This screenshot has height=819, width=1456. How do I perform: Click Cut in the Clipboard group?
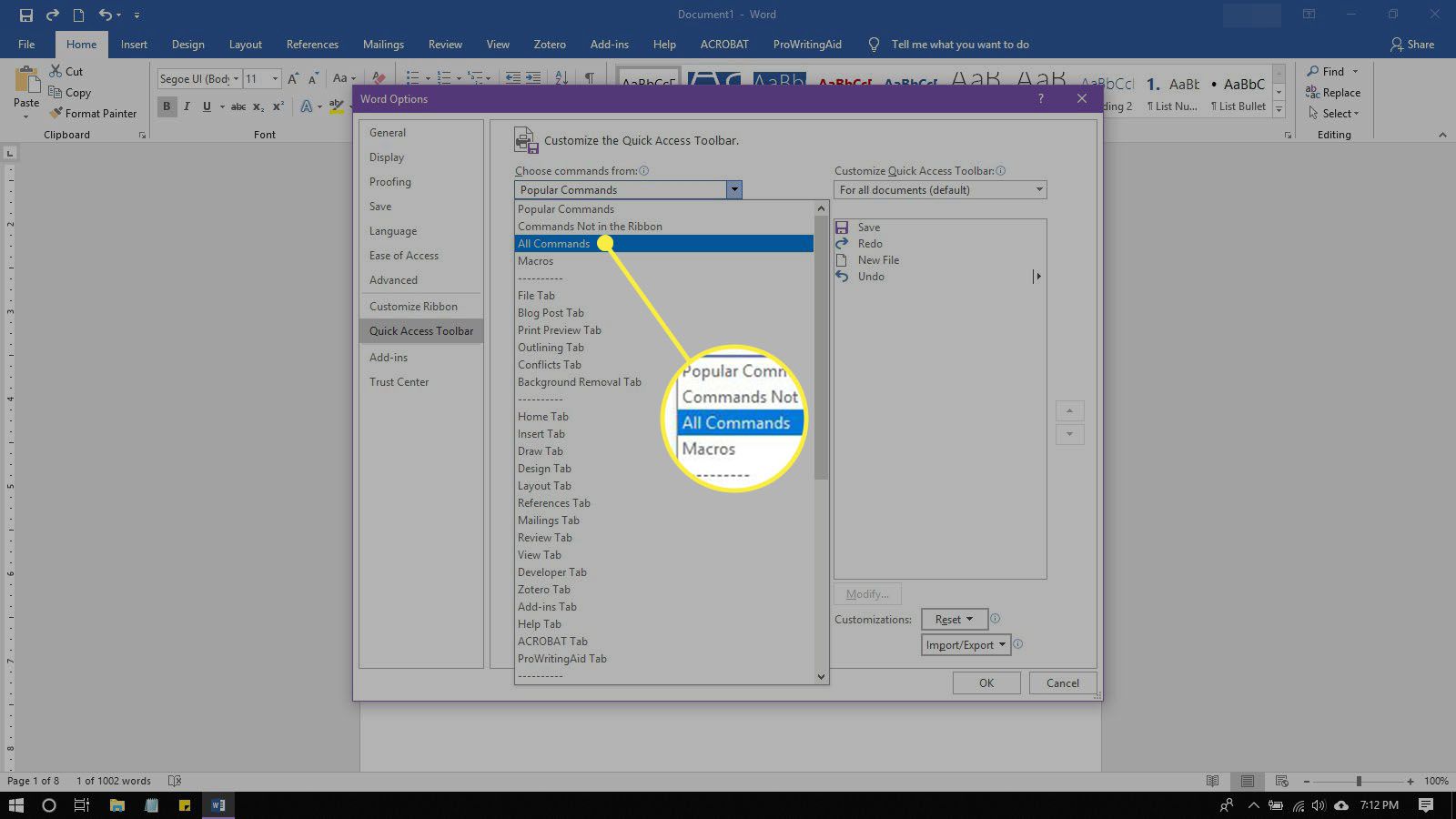coord(66,71)
